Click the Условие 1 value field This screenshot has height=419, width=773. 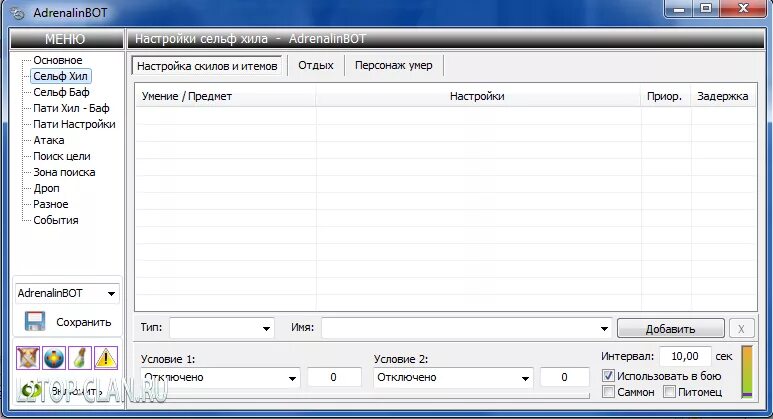(334, 378)
